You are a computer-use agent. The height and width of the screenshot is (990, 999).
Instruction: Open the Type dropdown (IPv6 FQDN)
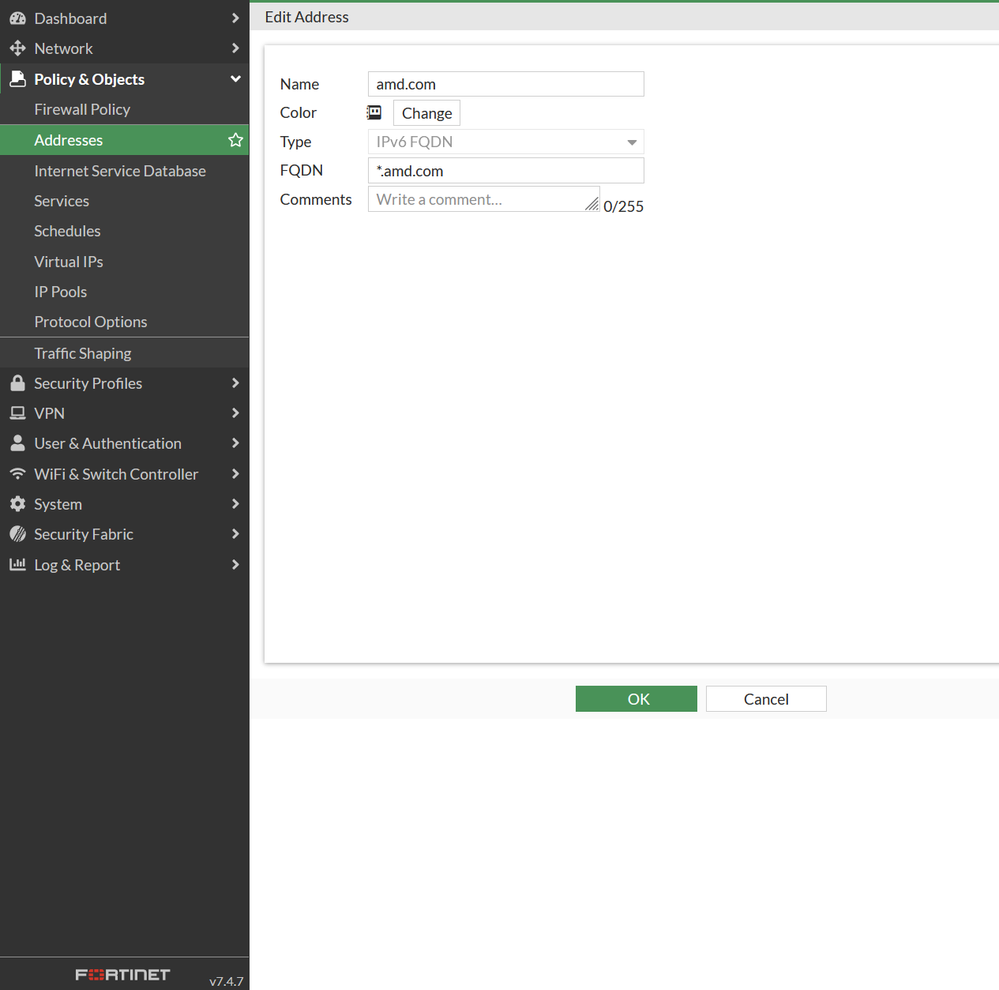coord(506,141)
